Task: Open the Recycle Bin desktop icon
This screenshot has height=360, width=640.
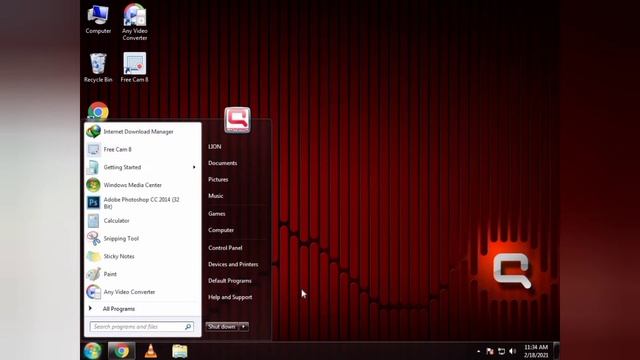Action: pyautogui.click(x=98, y=68)
